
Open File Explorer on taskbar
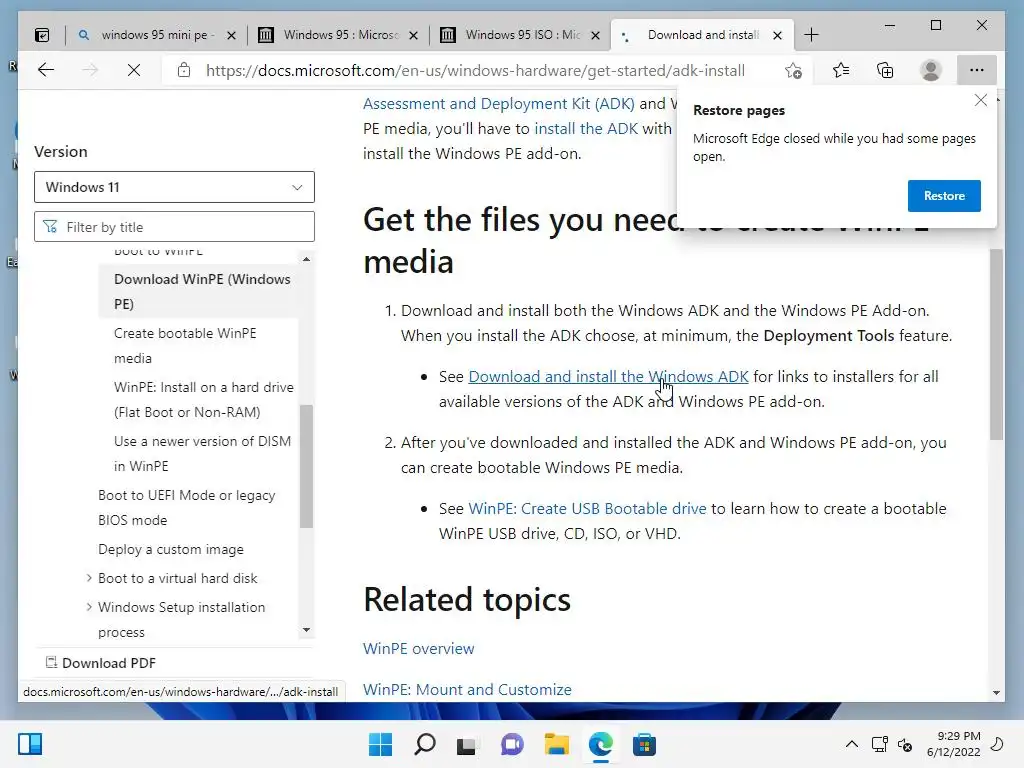[x=557, y=744]
